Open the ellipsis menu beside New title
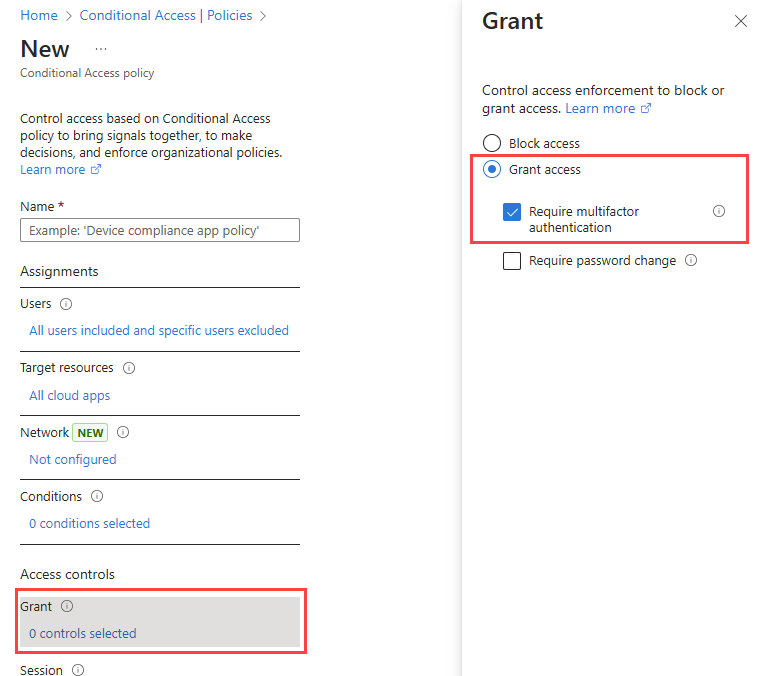This screenshot has height=676, width=774. click(101, 49)
